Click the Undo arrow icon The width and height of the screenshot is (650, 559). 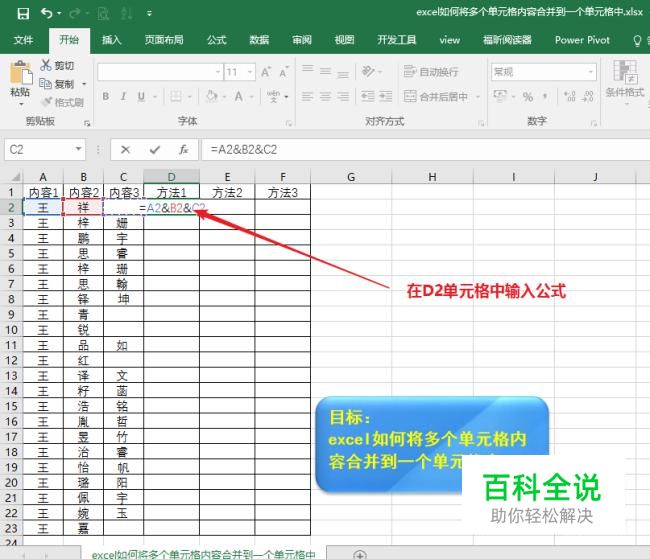click(46, 13)
